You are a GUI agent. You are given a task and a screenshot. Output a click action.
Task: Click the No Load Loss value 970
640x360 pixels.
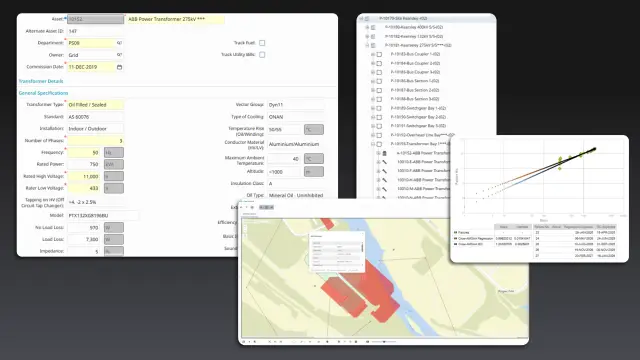click(84, 227)
